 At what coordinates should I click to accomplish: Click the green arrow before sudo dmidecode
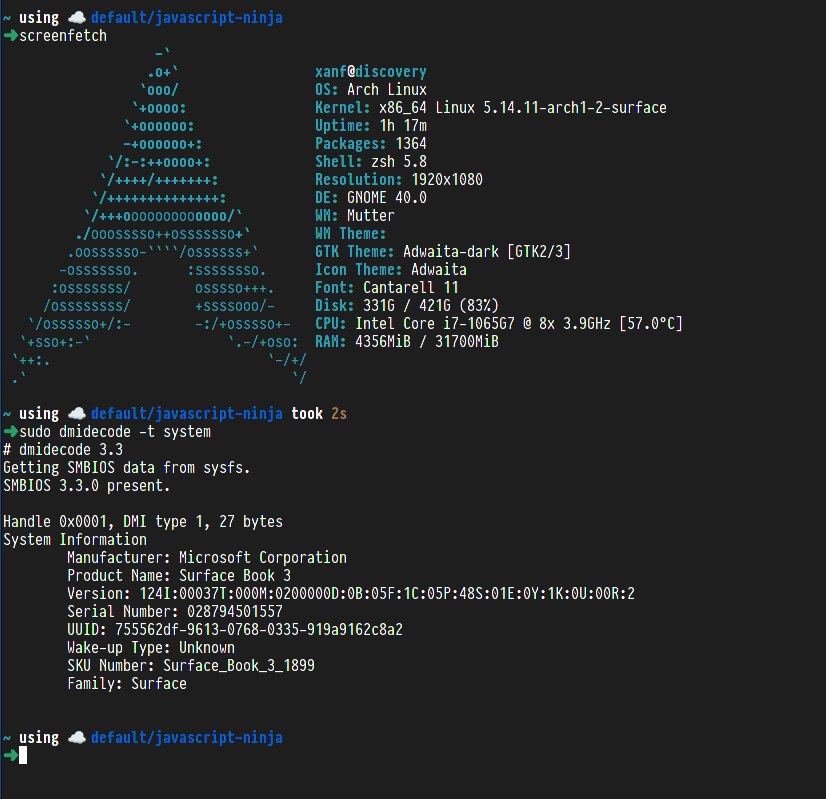(x=11, y=431)
